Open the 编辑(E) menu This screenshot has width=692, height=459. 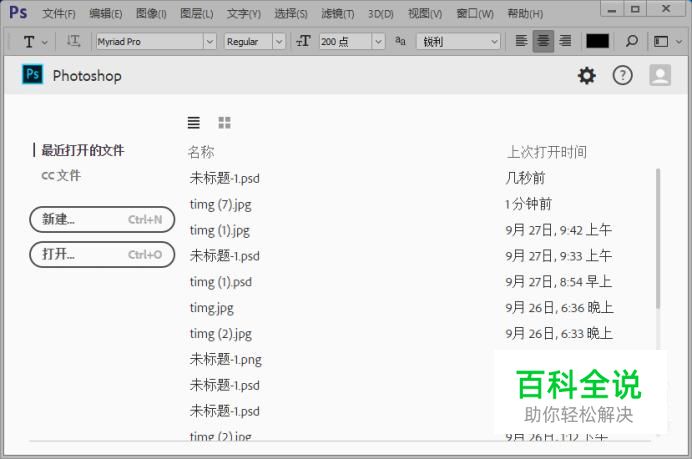pyautogui.click(x=105, y=14)
